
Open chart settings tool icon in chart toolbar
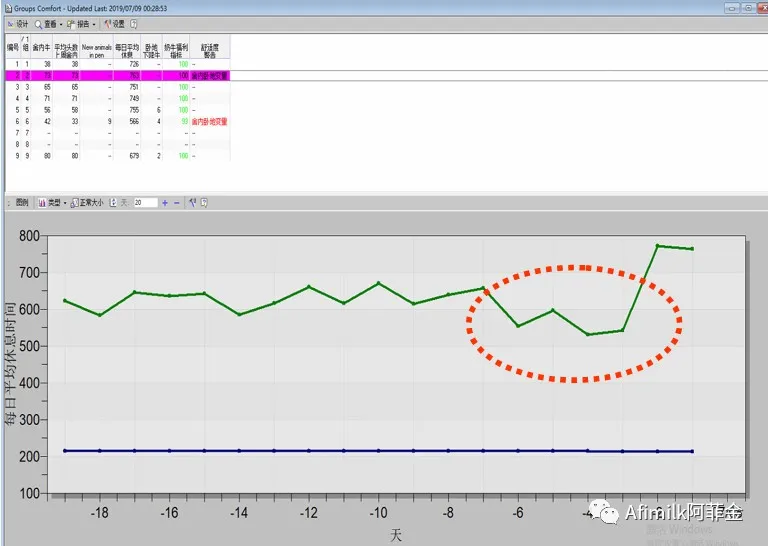(192, 203)
